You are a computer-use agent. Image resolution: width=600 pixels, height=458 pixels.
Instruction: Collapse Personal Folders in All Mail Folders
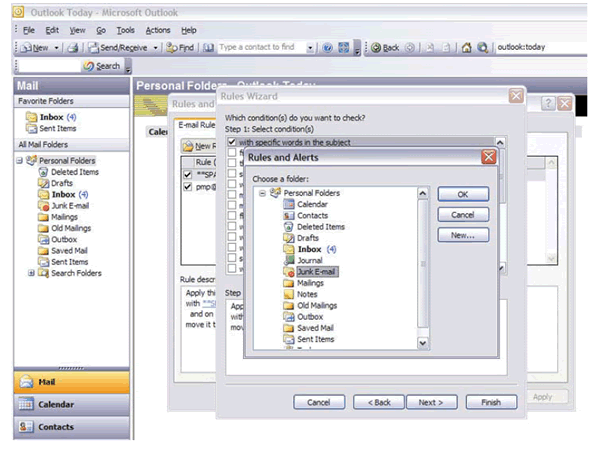pyautogui.click(x=20, y=161)
